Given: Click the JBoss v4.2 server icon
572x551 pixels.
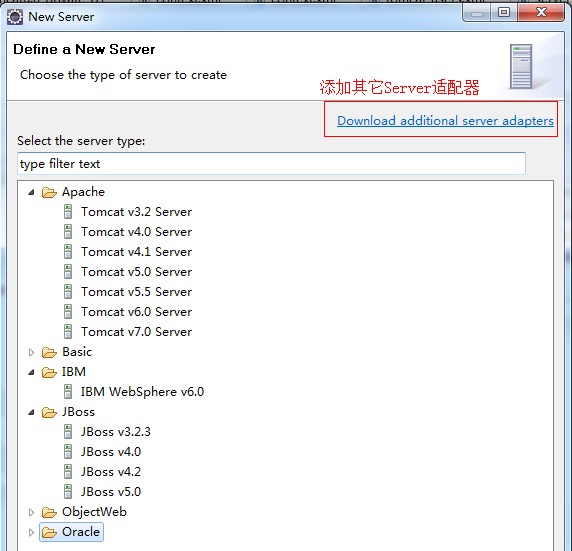Looking at the screenshot, I should pos(68,471).
